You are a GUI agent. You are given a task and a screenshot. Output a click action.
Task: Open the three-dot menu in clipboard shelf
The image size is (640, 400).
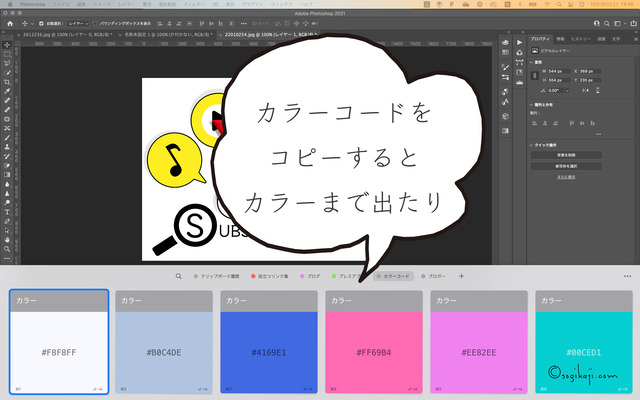tap(627, 276)
